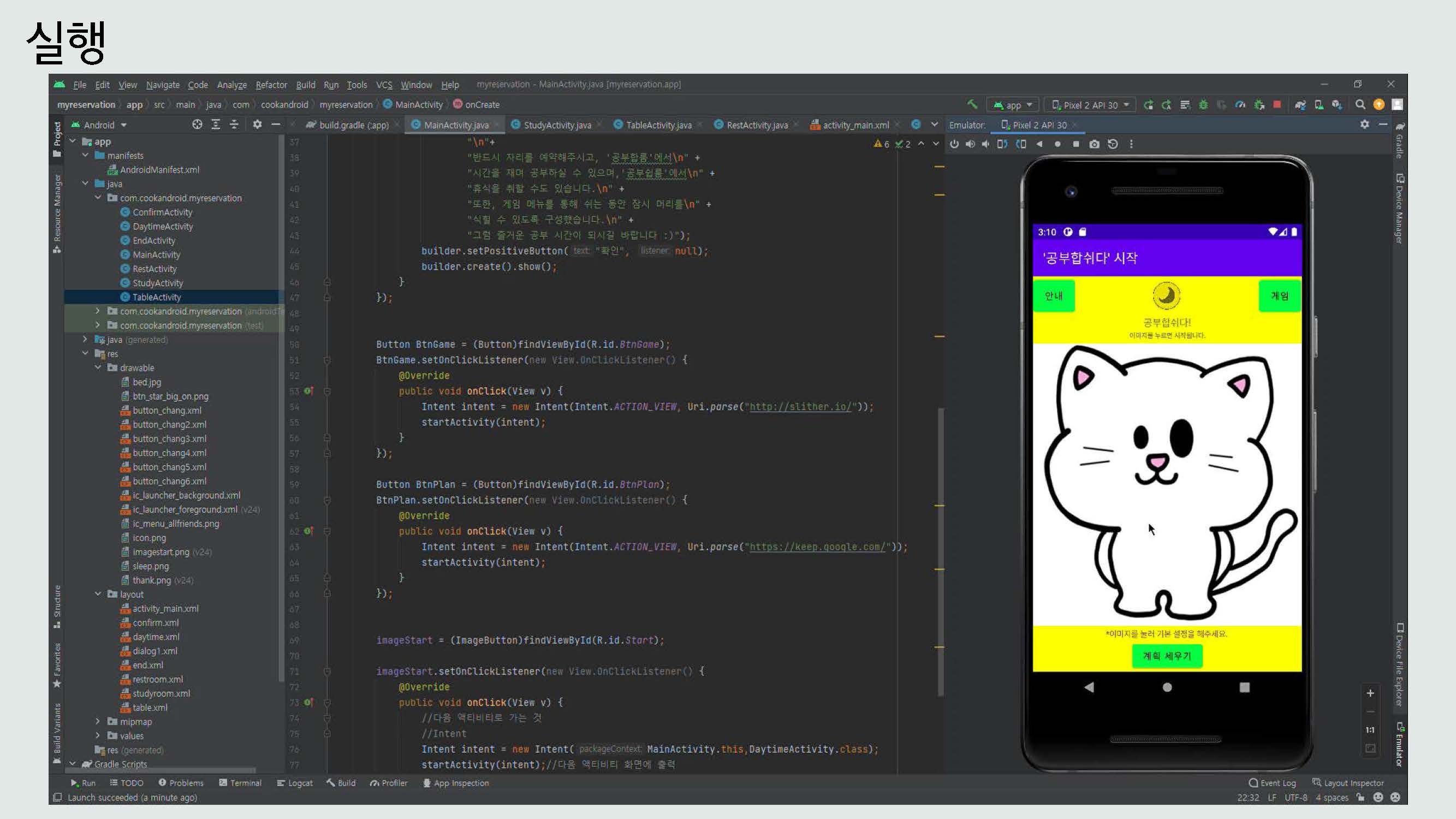The image size is (1456, 819).
Task: Open the Refactor menu
Action: coord(271,85)
